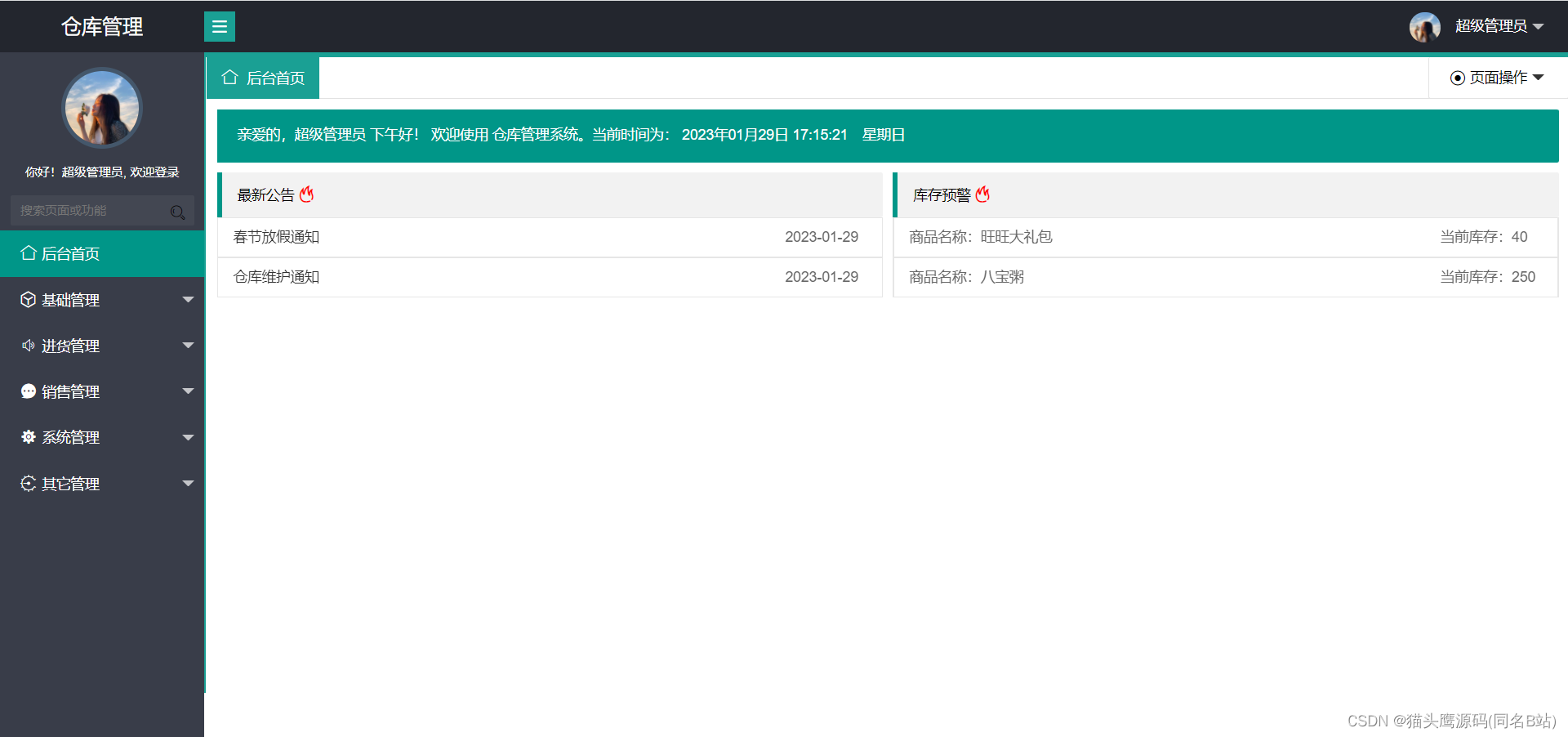1568x737 pixels.
Task: Click the home icon in 后台首页 tab
Action: coord(229,78)
